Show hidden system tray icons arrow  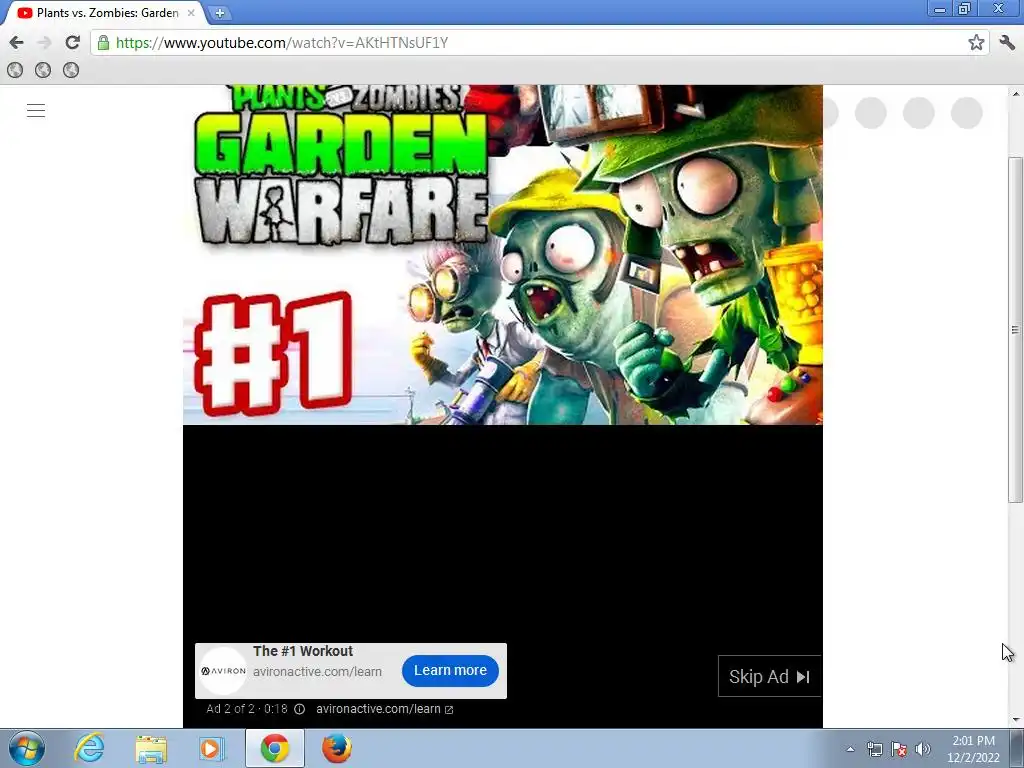point(850,749)
